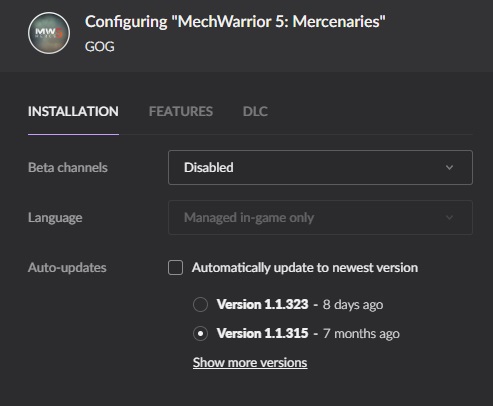Click the Version 1.1.315 label text
This screenshot has height=406, width=493.
(263, 333)
